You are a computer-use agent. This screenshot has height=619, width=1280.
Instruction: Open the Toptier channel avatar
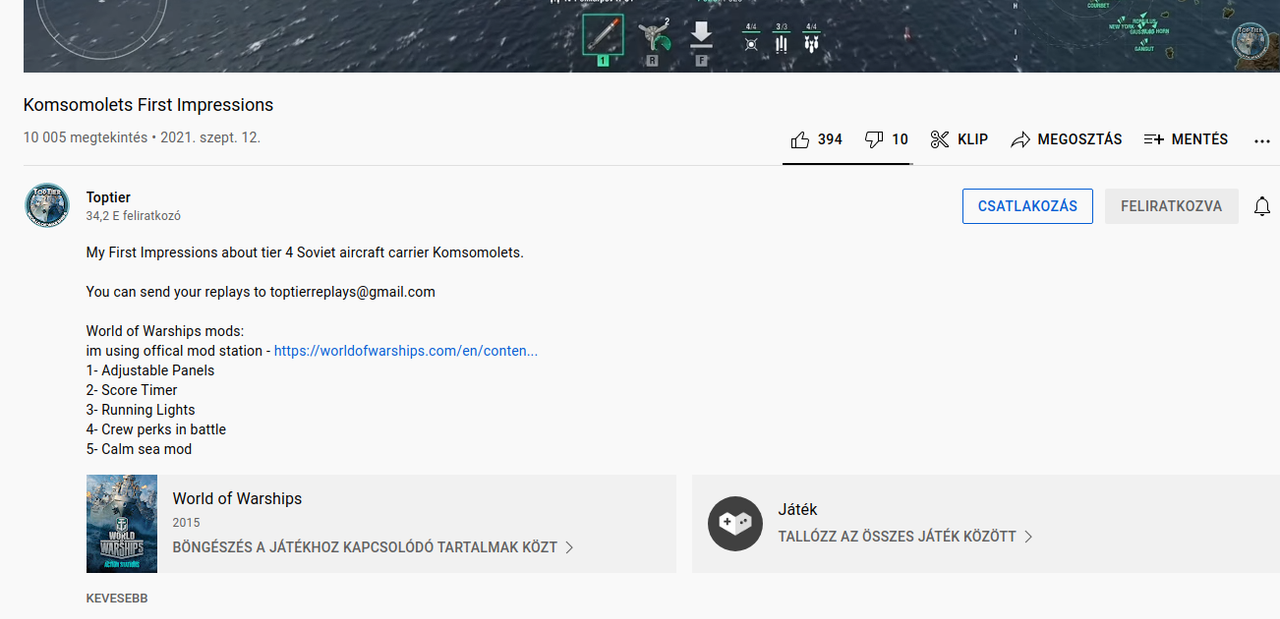click(x=47, y=206)
